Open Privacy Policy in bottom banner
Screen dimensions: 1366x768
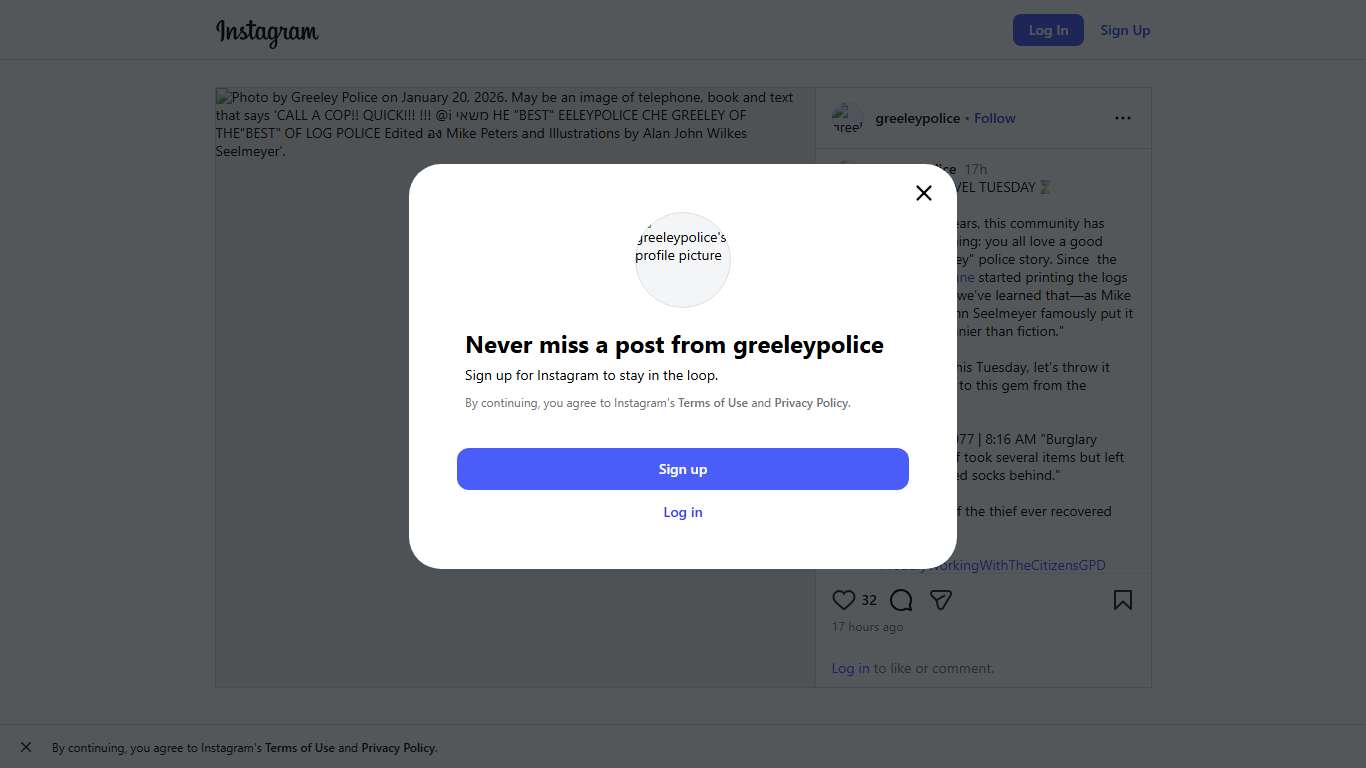[398, 748]
